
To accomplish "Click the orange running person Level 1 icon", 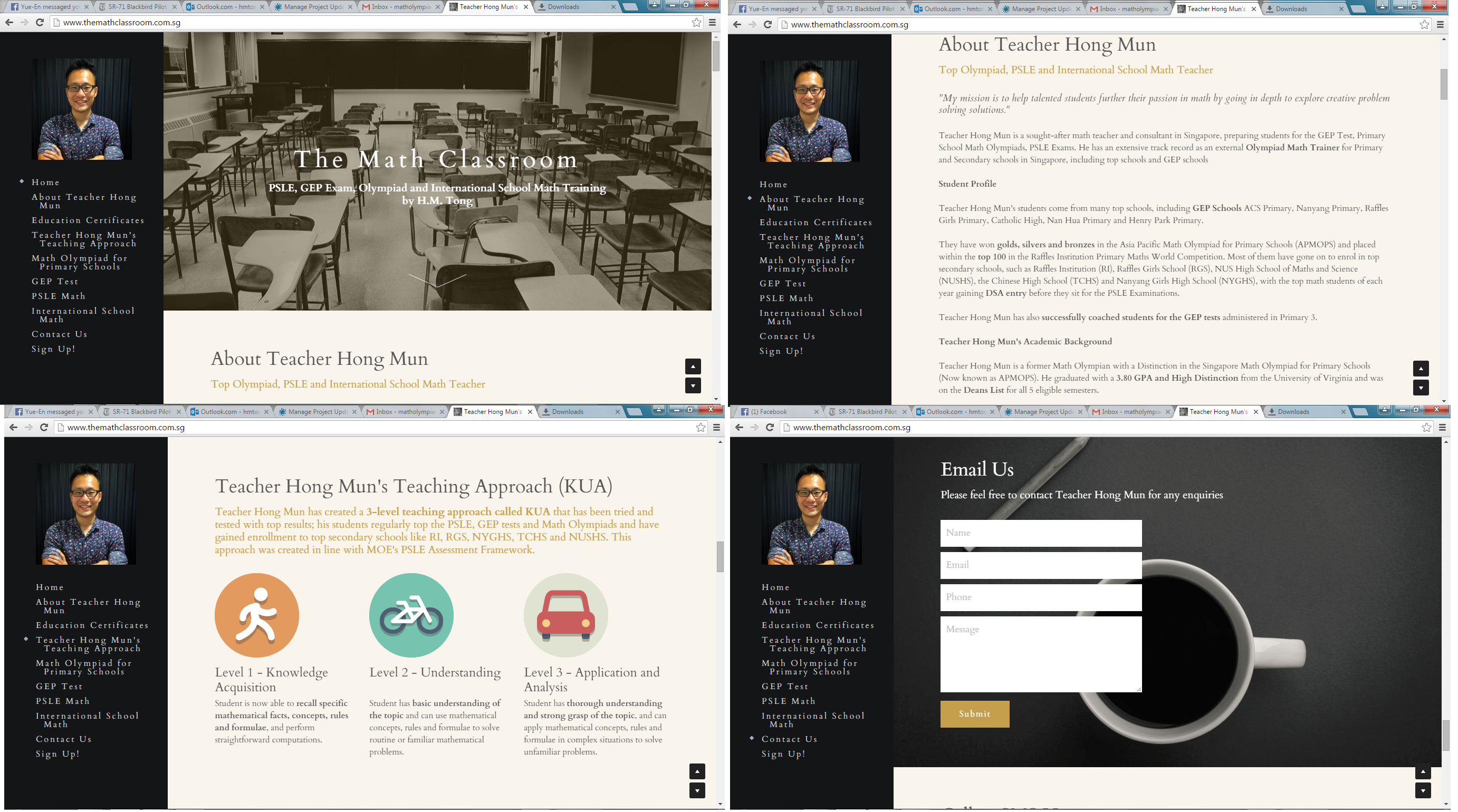I will (257, 615).
